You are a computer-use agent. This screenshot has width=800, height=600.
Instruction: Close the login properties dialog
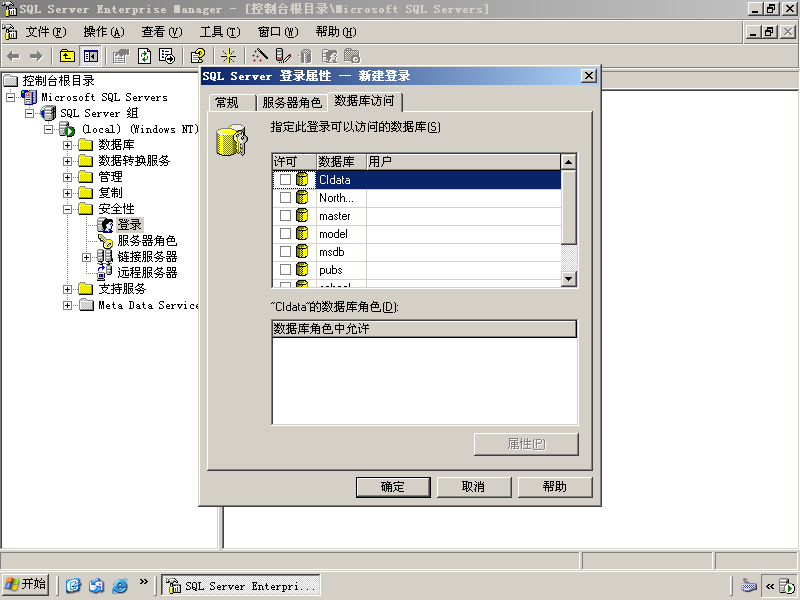588,76
